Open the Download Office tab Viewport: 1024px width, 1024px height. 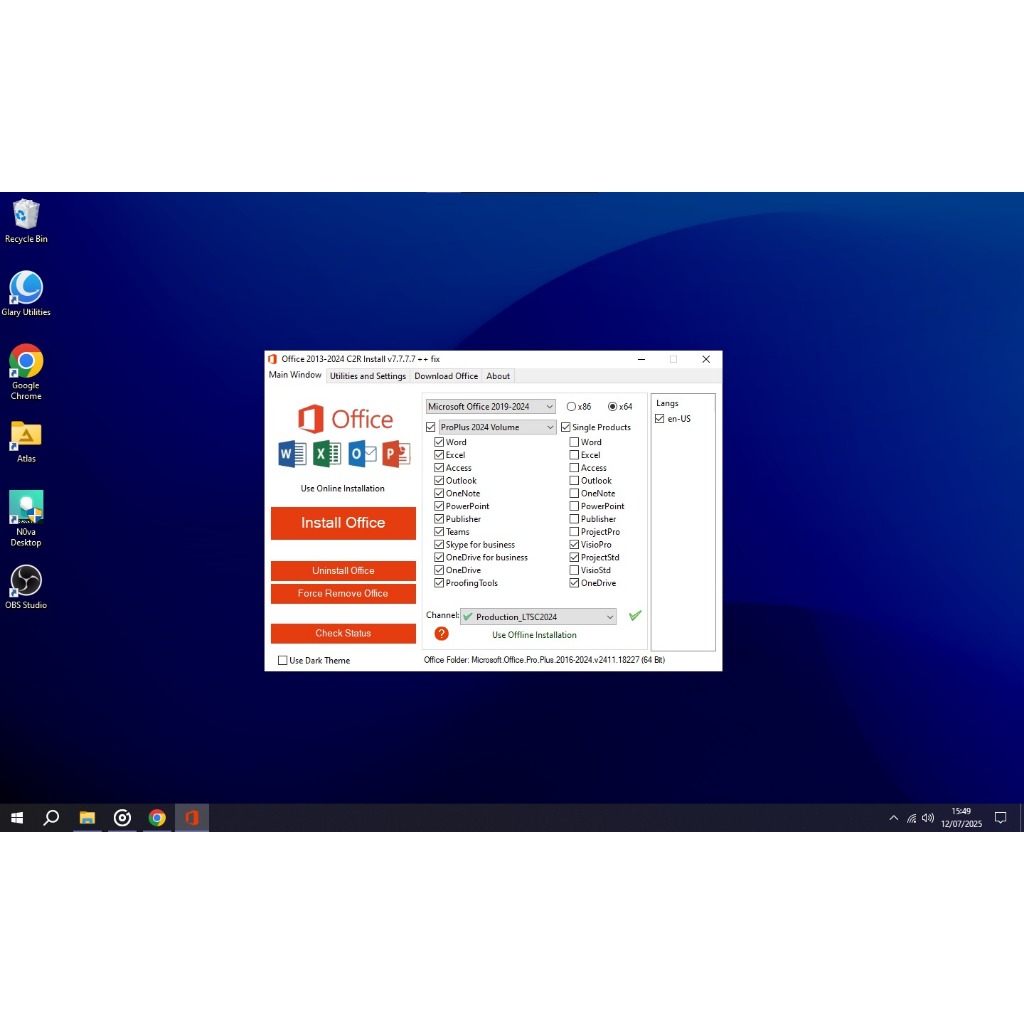[446, 375]
